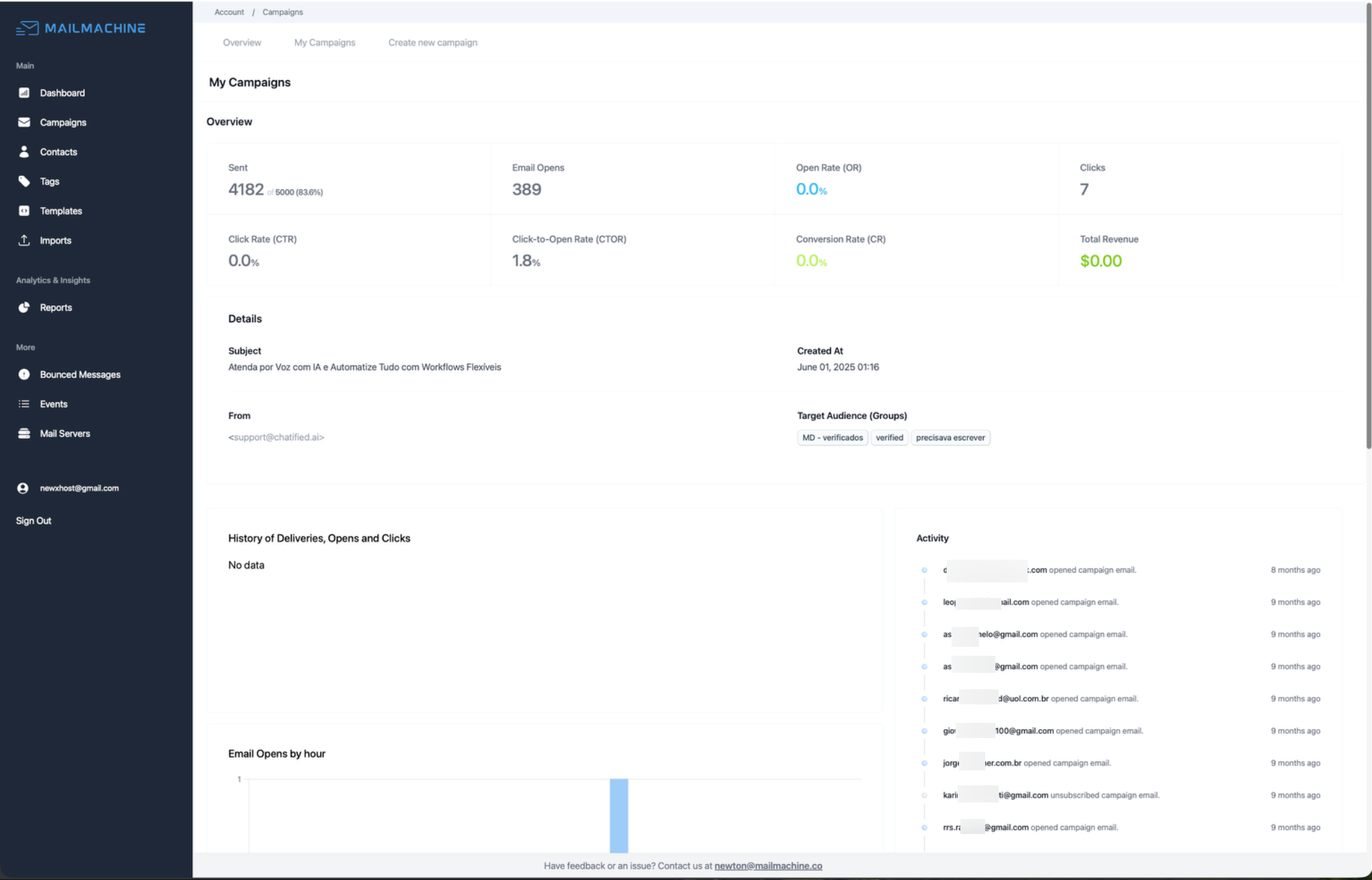Select the verified audience tag
The width and height of the screenshot is (1372, 880).
point(889,437)
